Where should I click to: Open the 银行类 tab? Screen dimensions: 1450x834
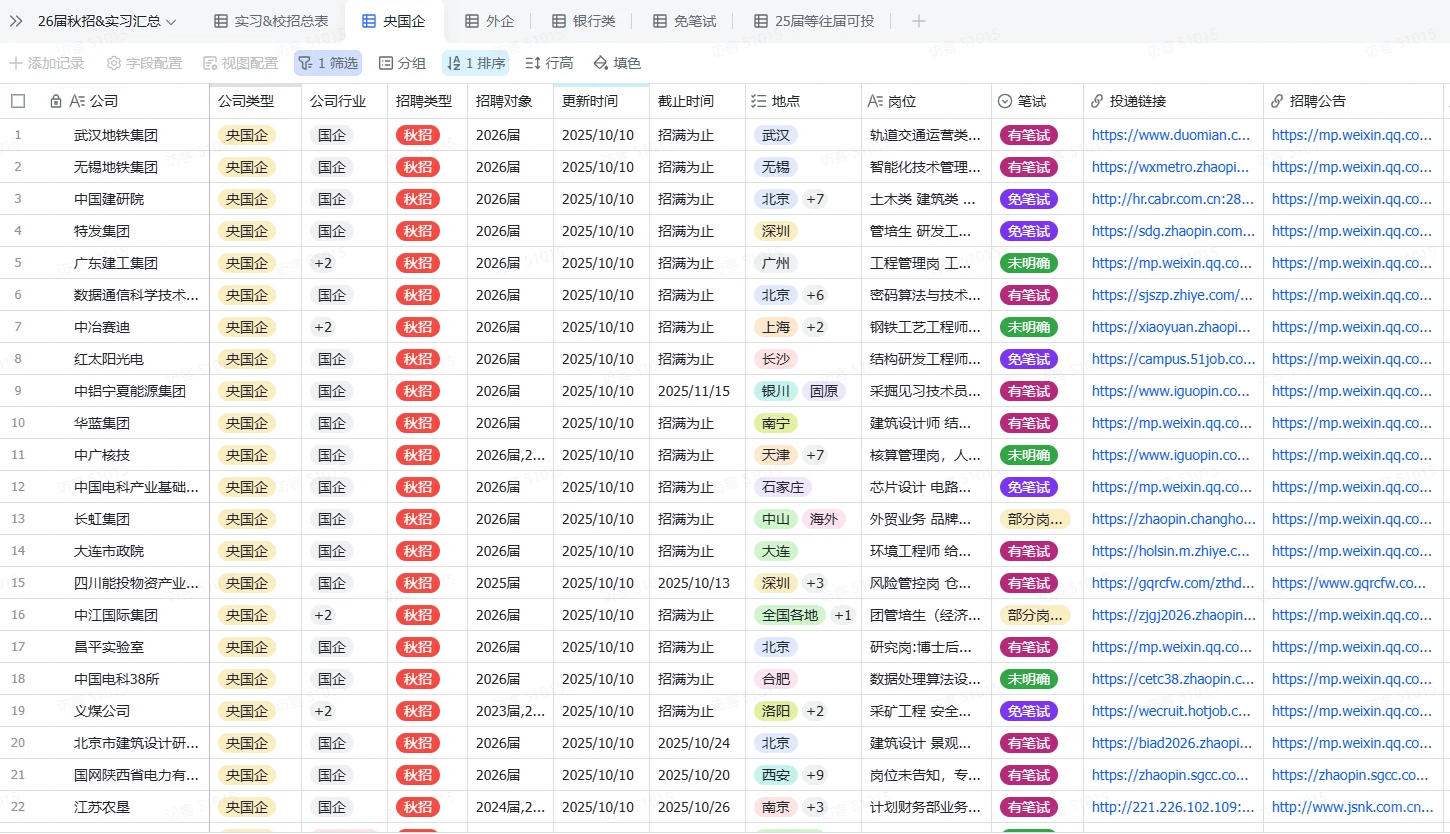[584, 21]
